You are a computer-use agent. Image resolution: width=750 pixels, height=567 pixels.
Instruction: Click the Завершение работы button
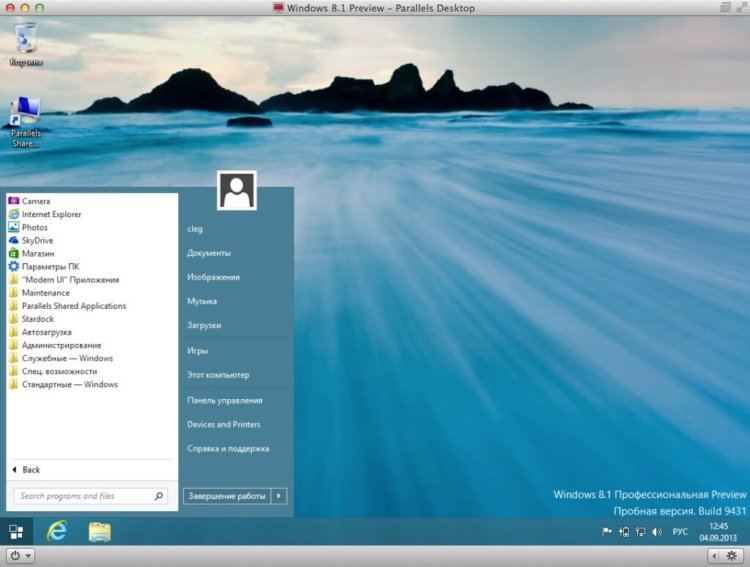tap(227, 496)
